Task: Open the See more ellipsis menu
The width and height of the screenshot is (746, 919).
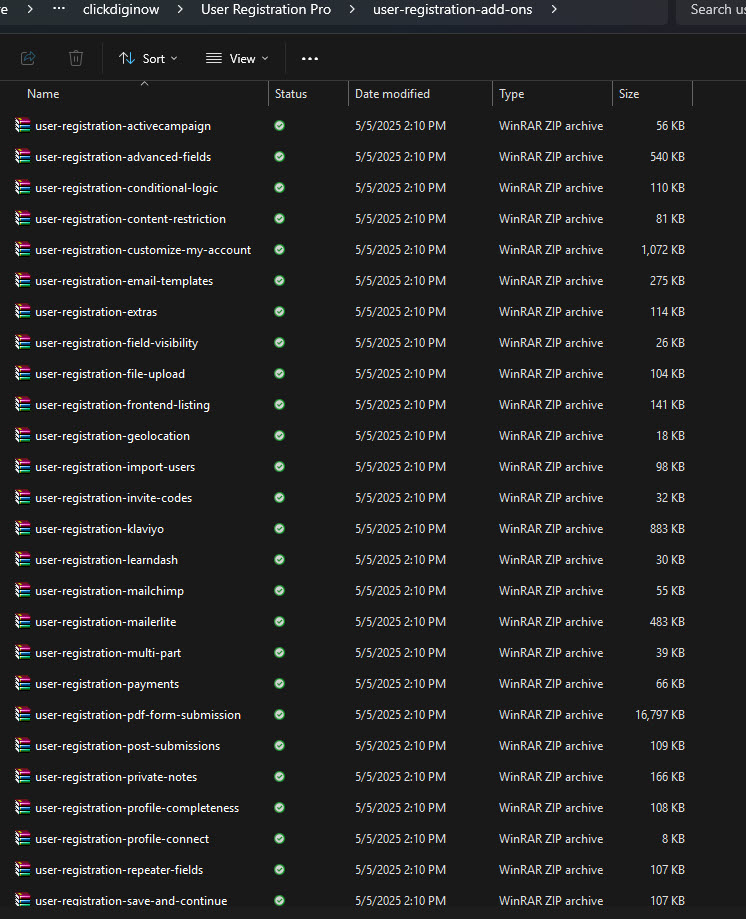Action: [309, 59]
